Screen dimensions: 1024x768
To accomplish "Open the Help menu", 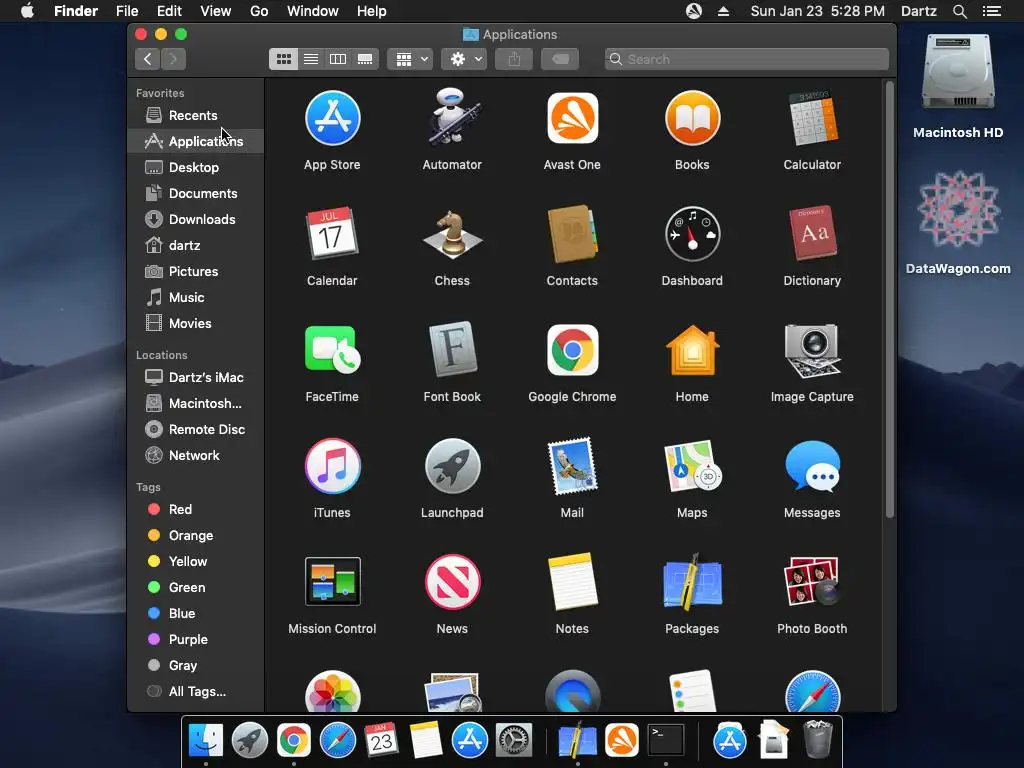I will (x=372, y=11).
